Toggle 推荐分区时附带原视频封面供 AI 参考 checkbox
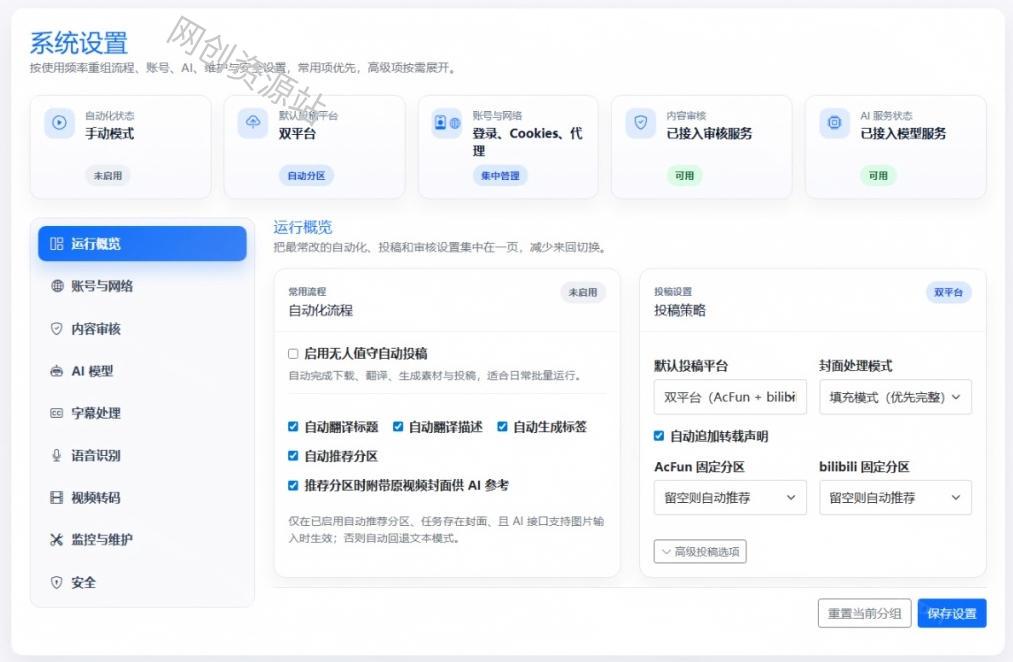 pos(293,485)
